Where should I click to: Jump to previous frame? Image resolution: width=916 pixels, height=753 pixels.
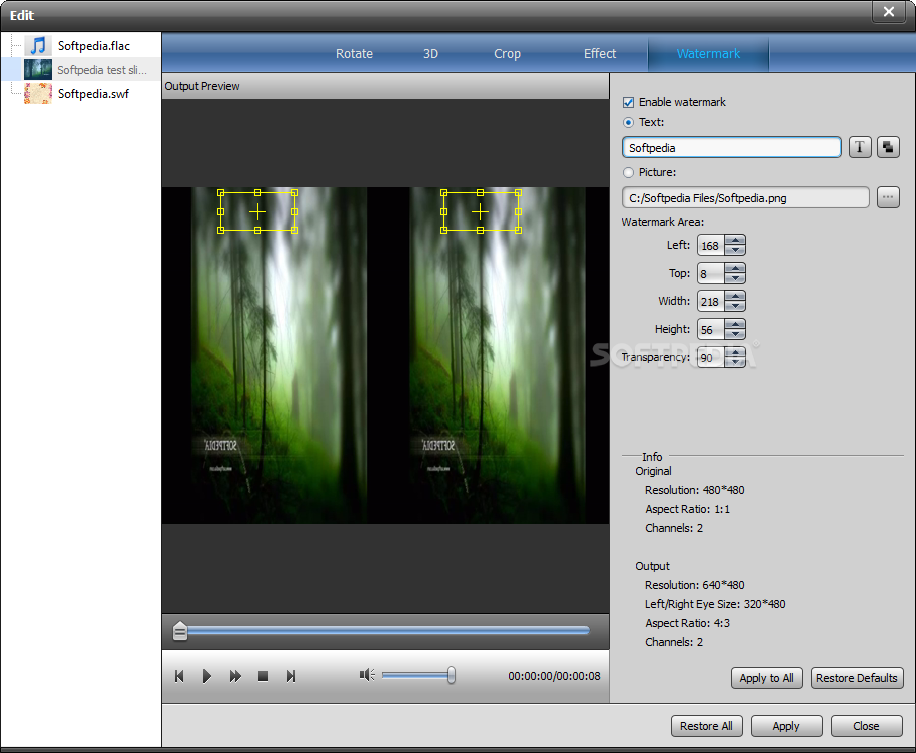pyautogui.click(x=179, y=676)
